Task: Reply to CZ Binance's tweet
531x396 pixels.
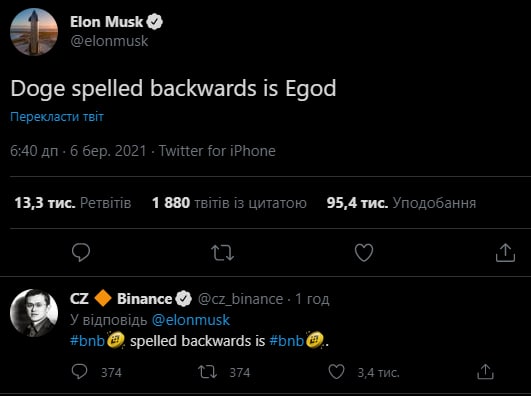Action: [80, 372]
